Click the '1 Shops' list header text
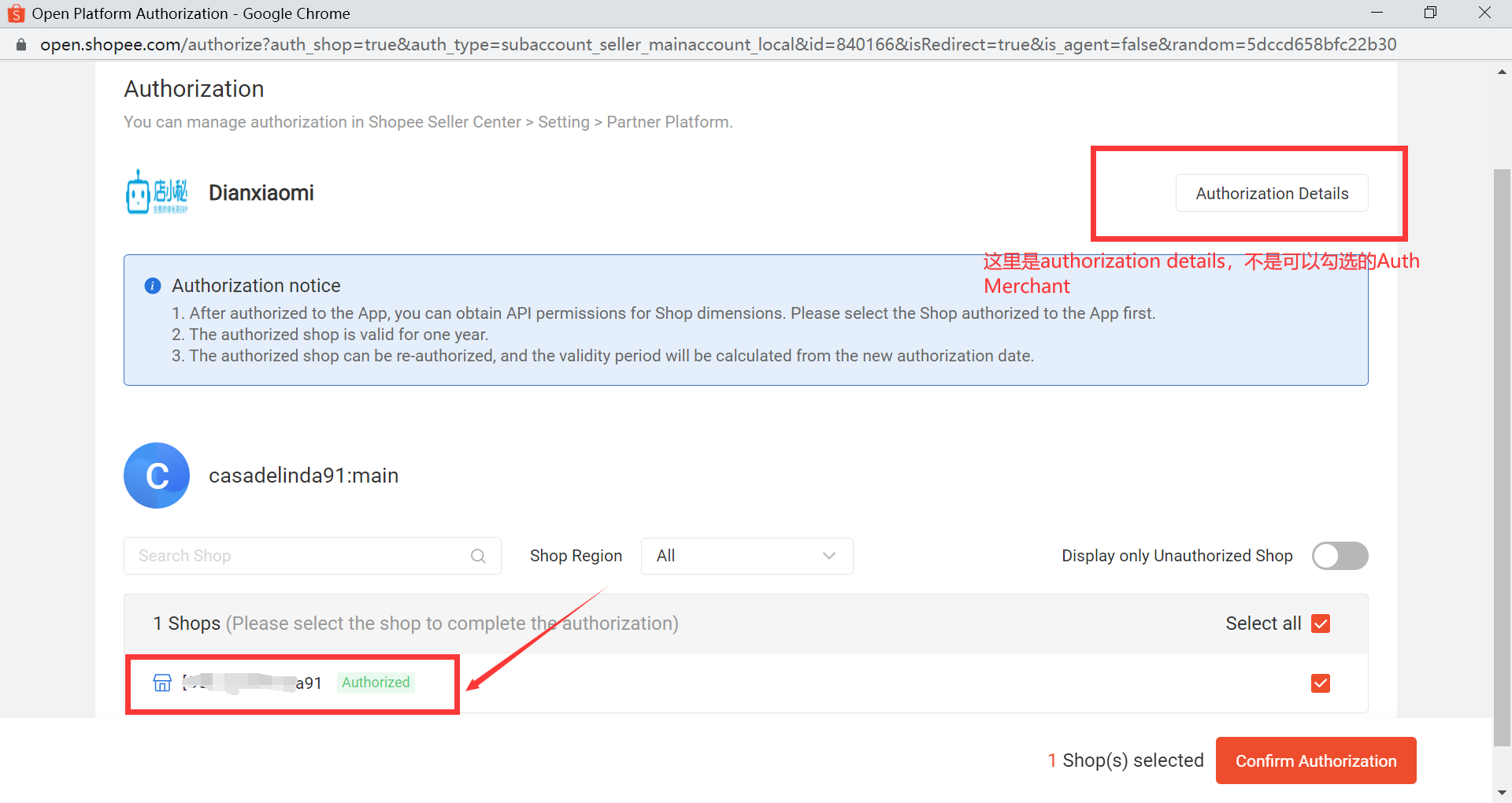Screen dimensions: 1512x803 click(187, 624)
